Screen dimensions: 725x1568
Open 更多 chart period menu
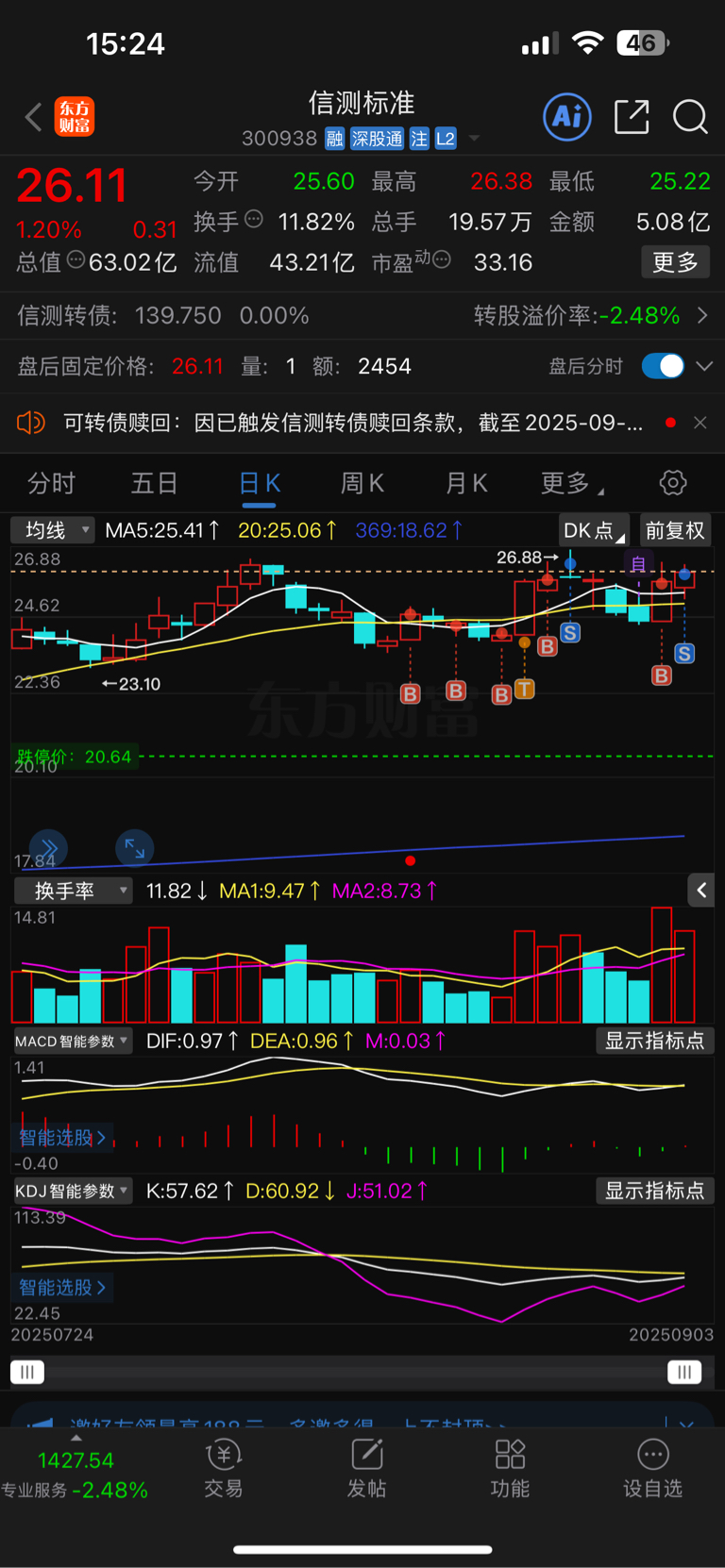572,484
